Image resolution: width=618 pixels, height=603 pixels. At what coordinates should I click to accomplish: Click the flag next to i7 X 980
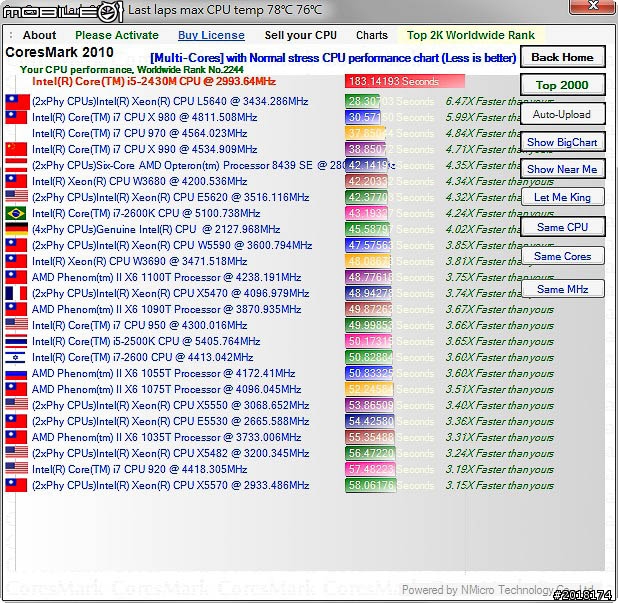pyautogui.click(x=16, y=117)
